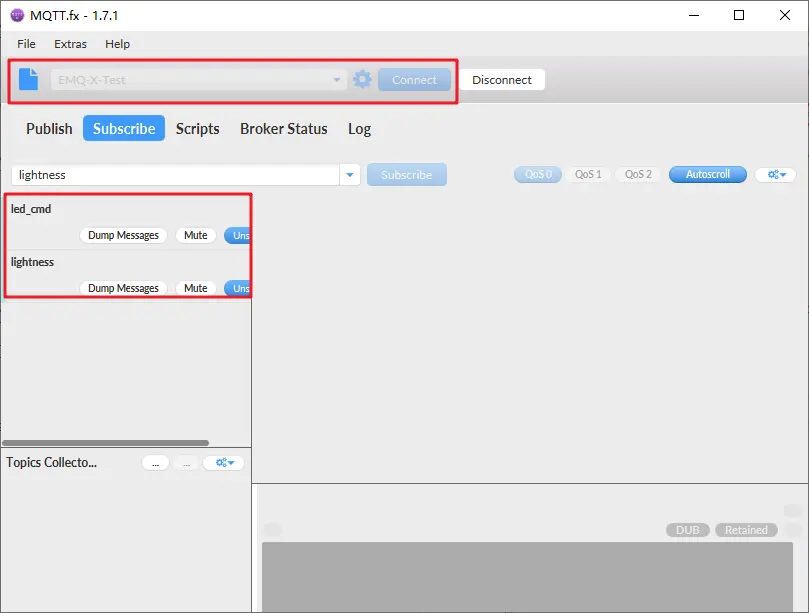Dump Messages for led_cmd topic
This screenshot has height=613, width=809.
[x=123, y=235]
